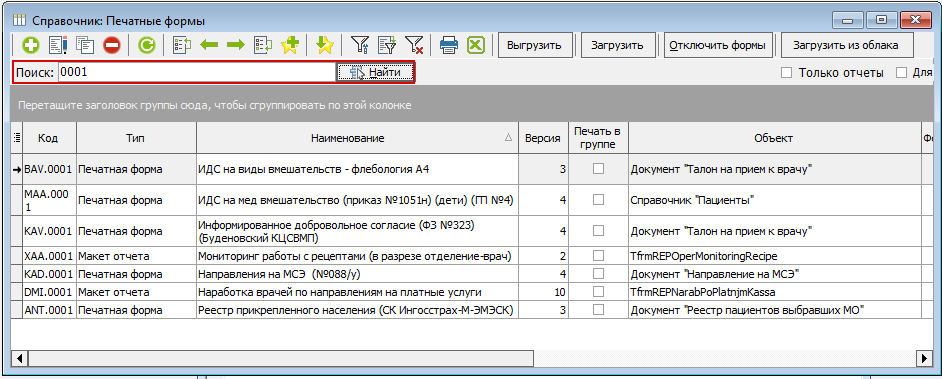Add to favorites using star with plus
This screenshot has width=942, height=379.
pos(290,45)
